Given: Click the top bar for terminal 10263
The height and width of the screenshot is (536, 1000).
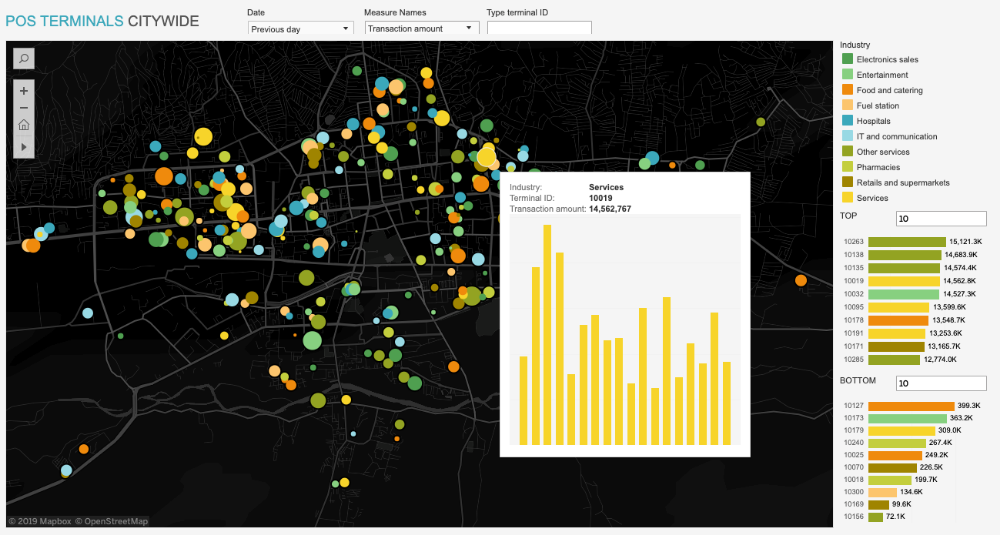Looking at the screenshot, I should (906, 242).
